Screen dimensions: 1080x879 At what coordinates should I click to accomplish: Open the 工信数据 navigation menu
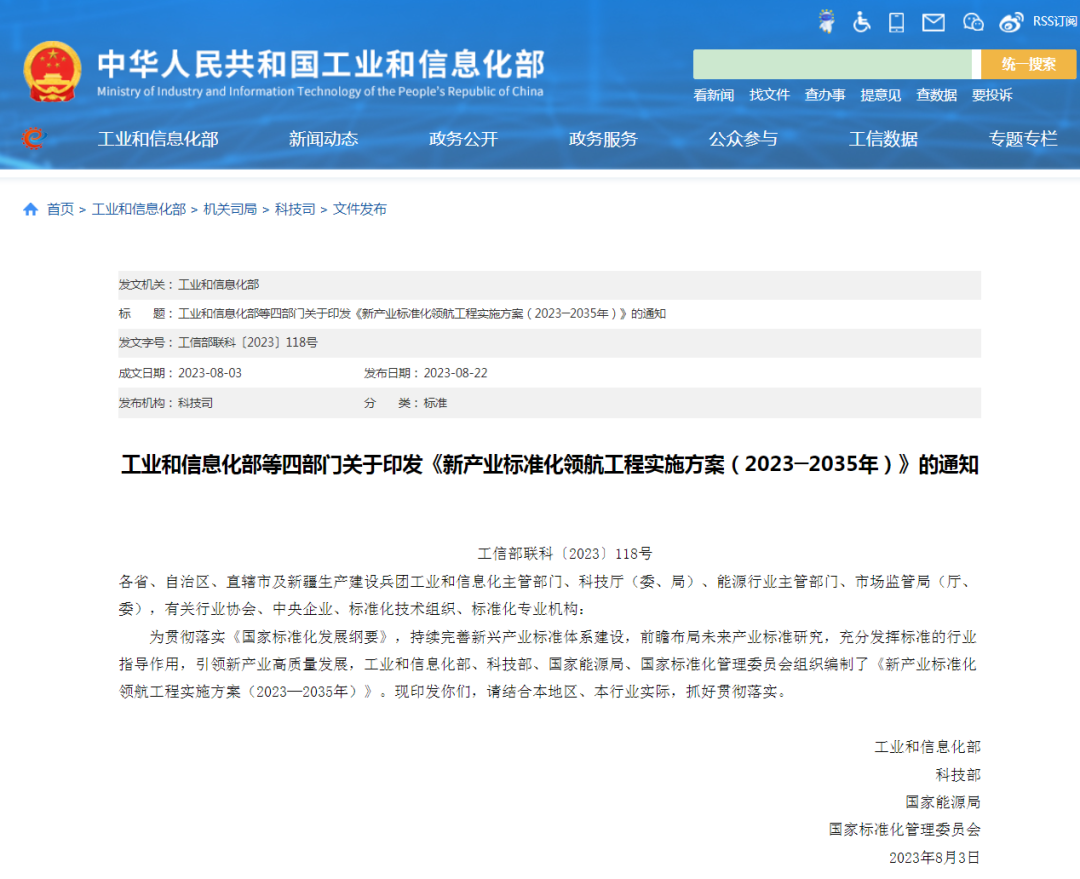coord(883,139)
